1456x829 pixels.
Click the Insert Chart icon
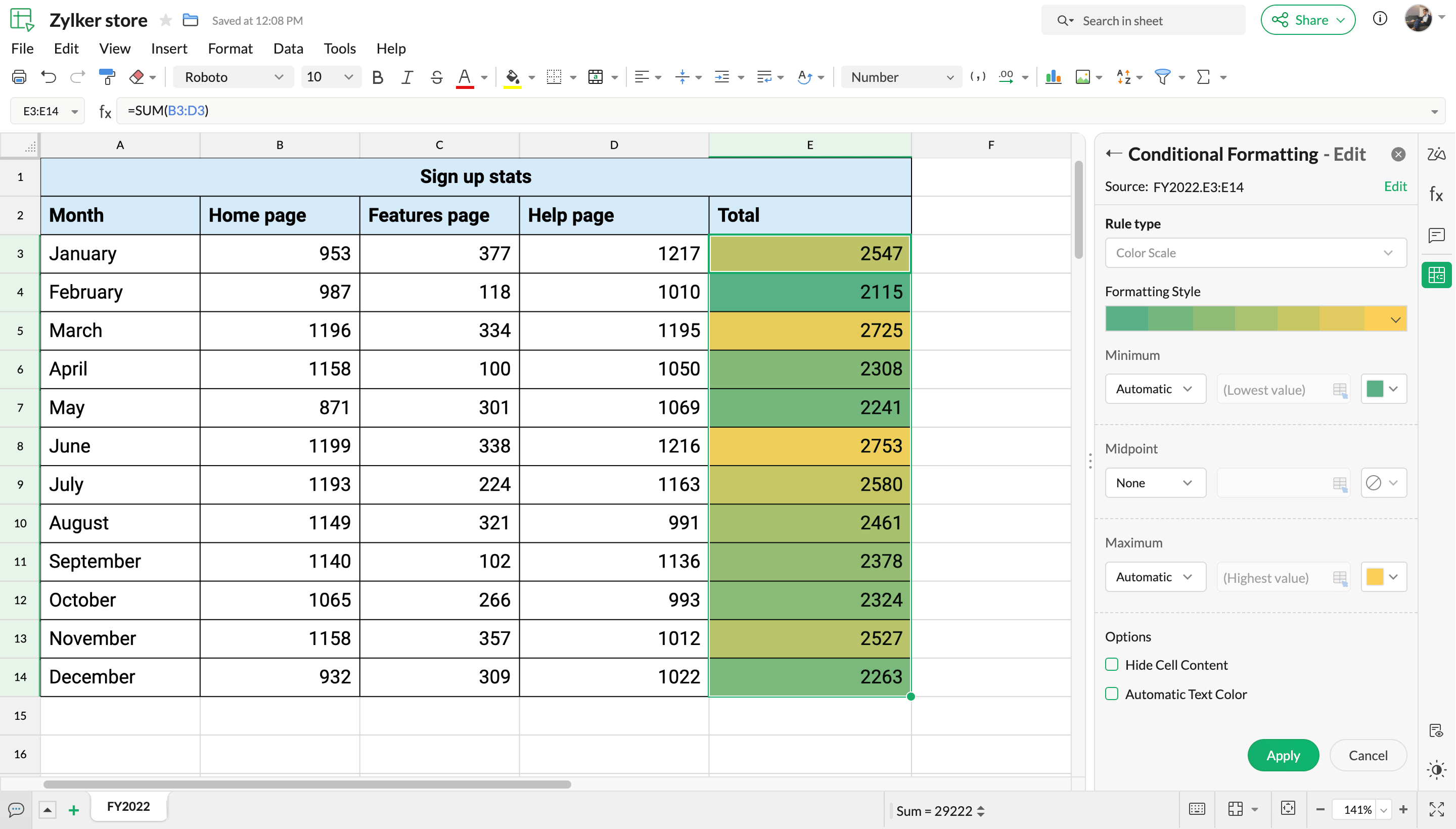[x=1053, y=77]
